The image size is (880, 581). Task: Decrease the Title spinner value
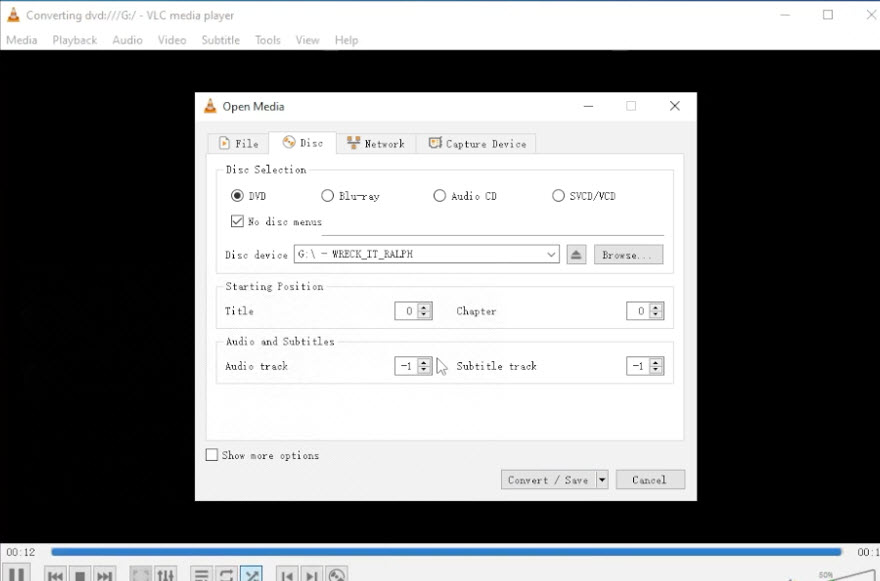(424, 315)
